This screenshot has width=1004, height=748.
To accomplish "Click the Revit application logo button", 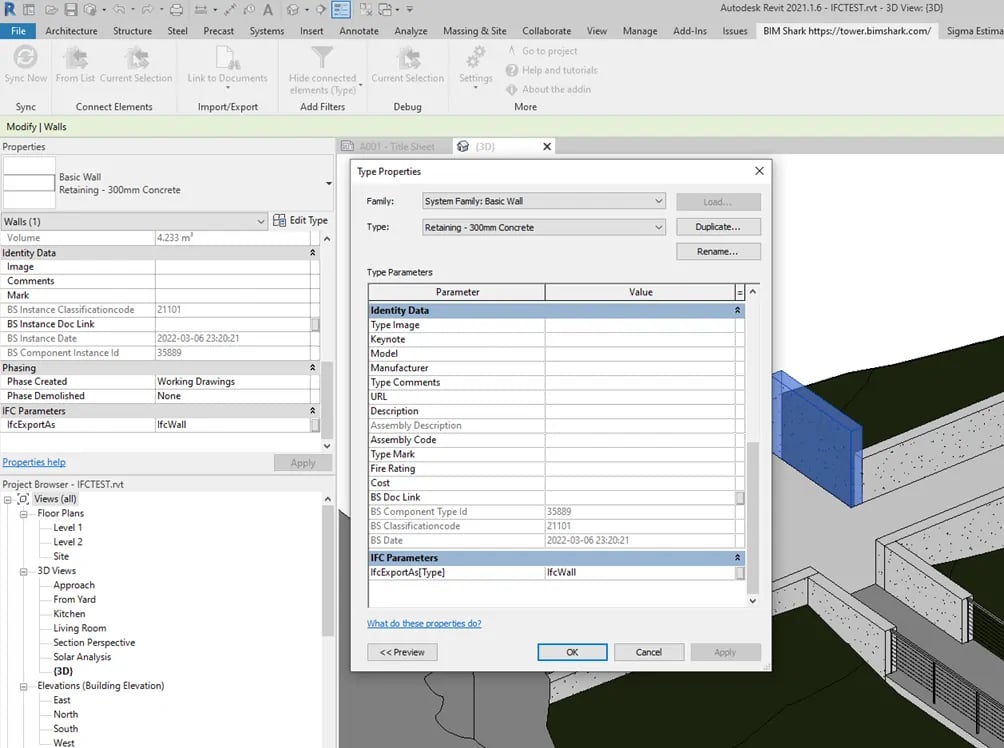I will point(10,9).
